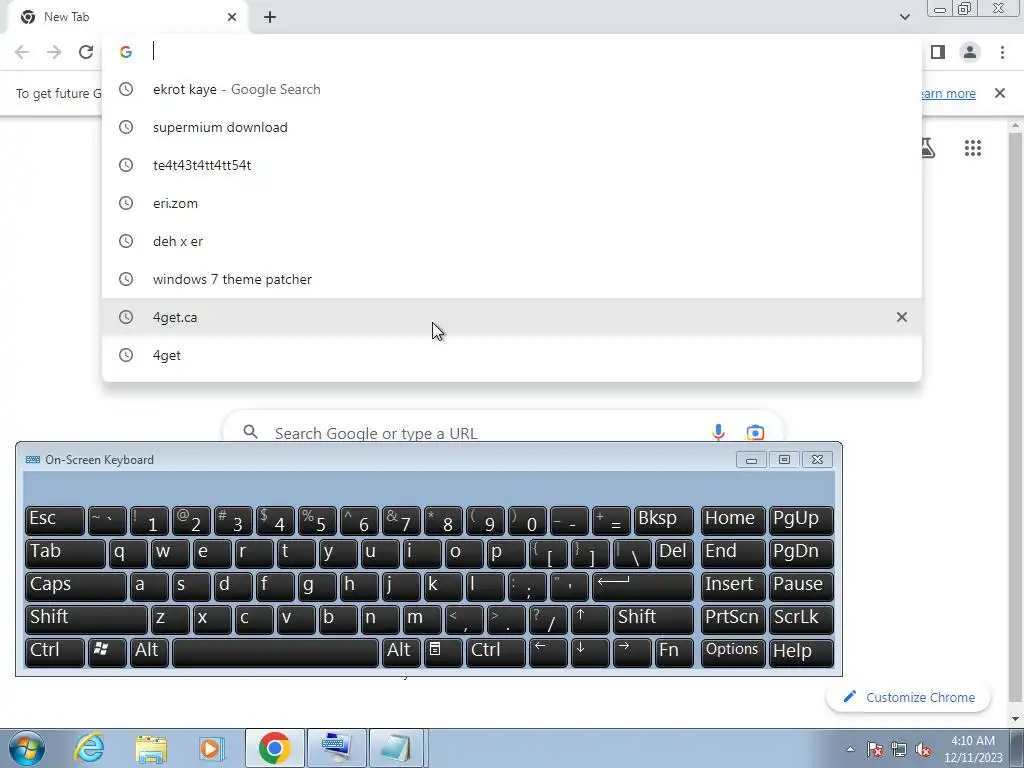Click the right arrow key
The image size is (1024, 768).
point(632,652)
